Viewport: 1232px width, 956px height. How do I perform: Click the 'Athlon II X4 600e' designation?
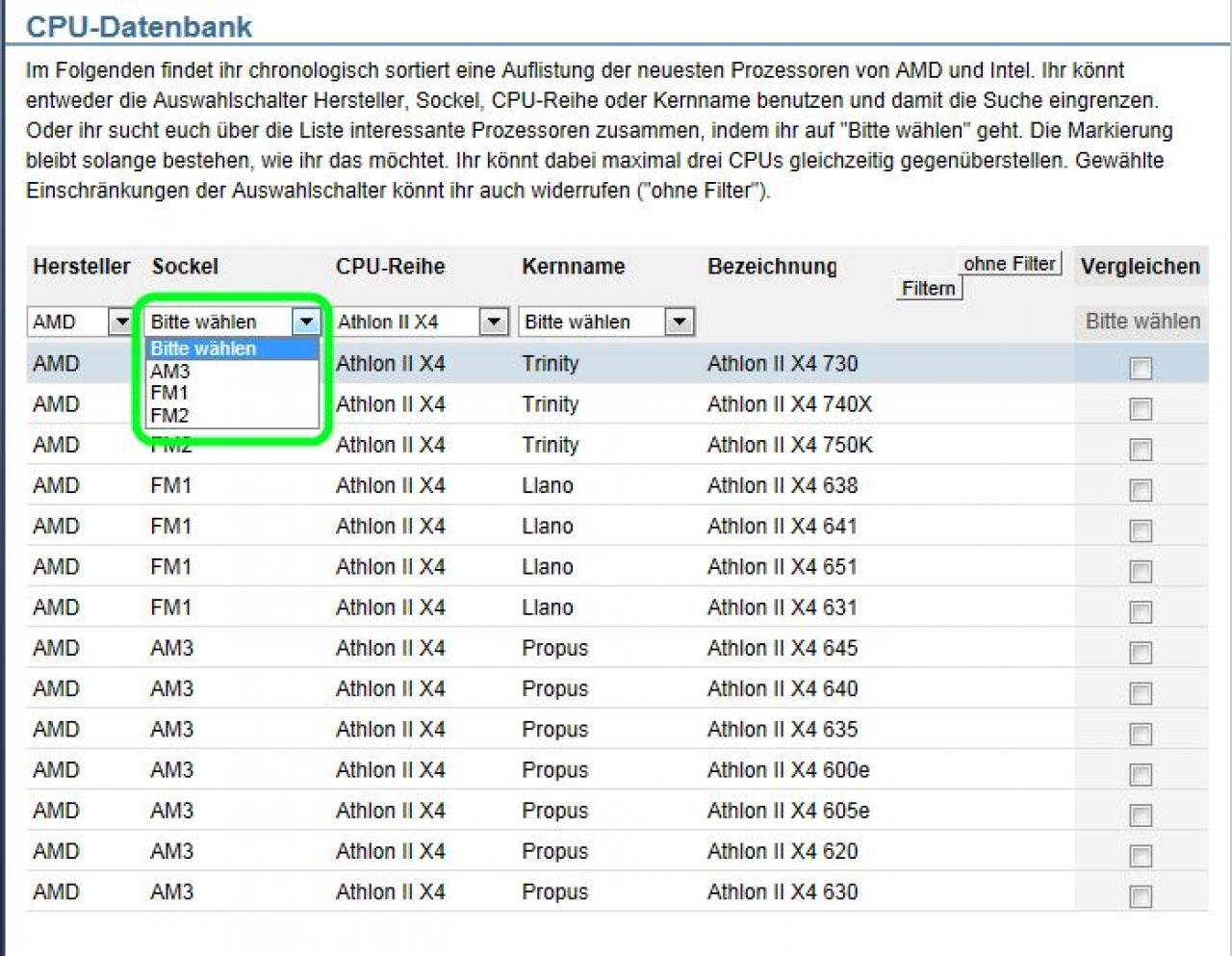788,770
